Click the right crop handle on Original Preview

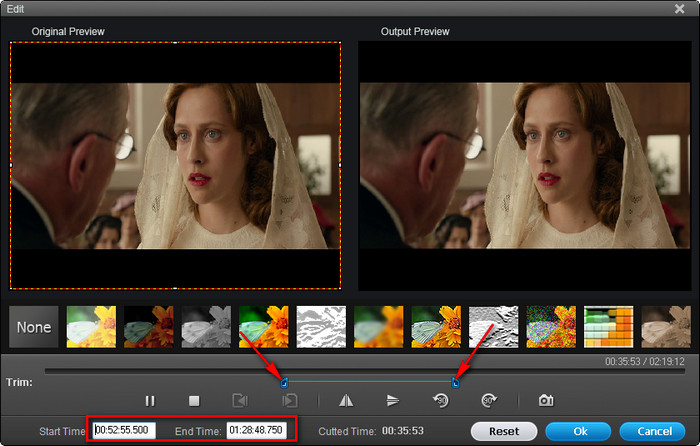click(341, 165)
